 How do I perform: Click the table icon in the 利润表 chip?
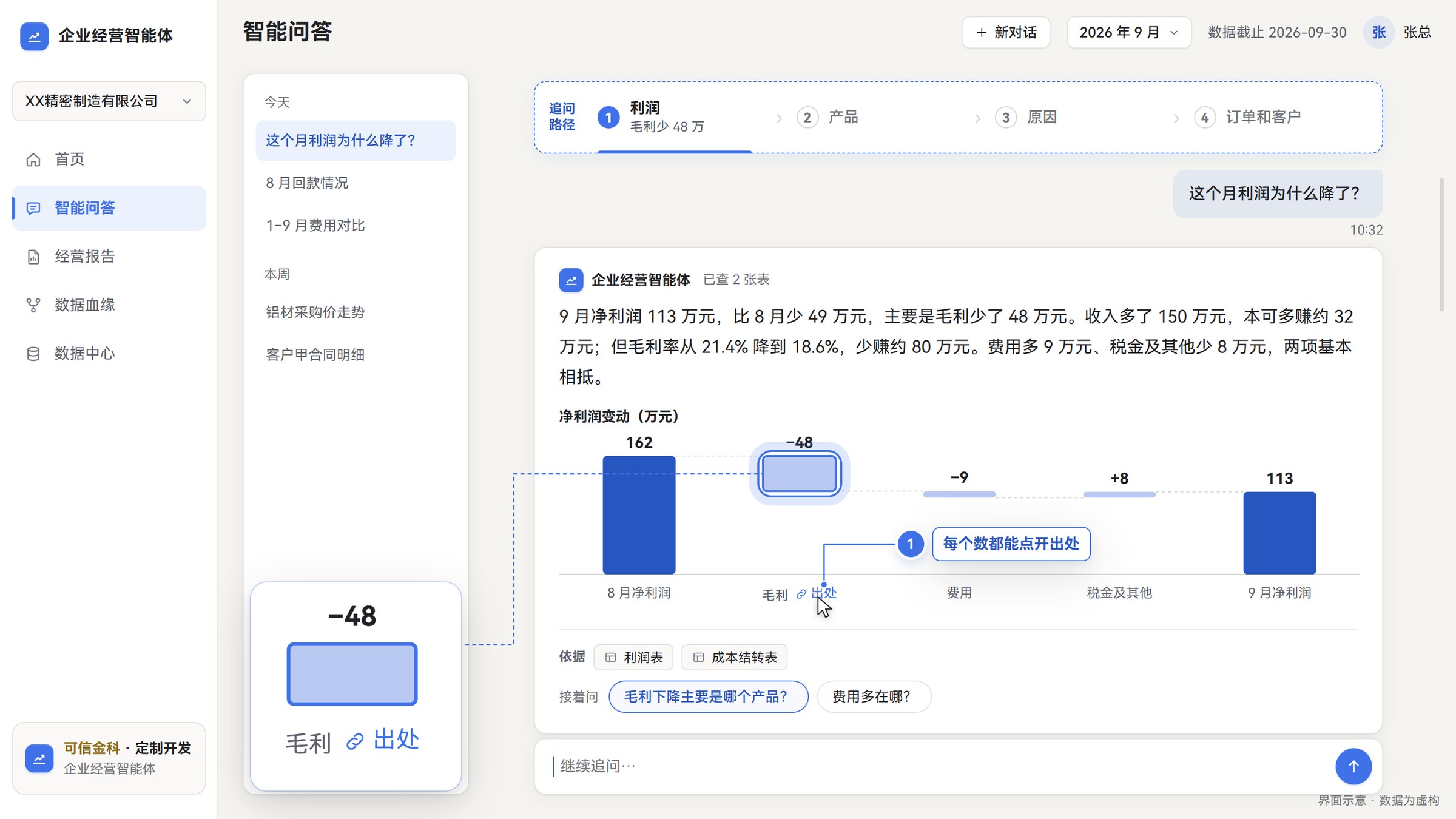[610, 657]
